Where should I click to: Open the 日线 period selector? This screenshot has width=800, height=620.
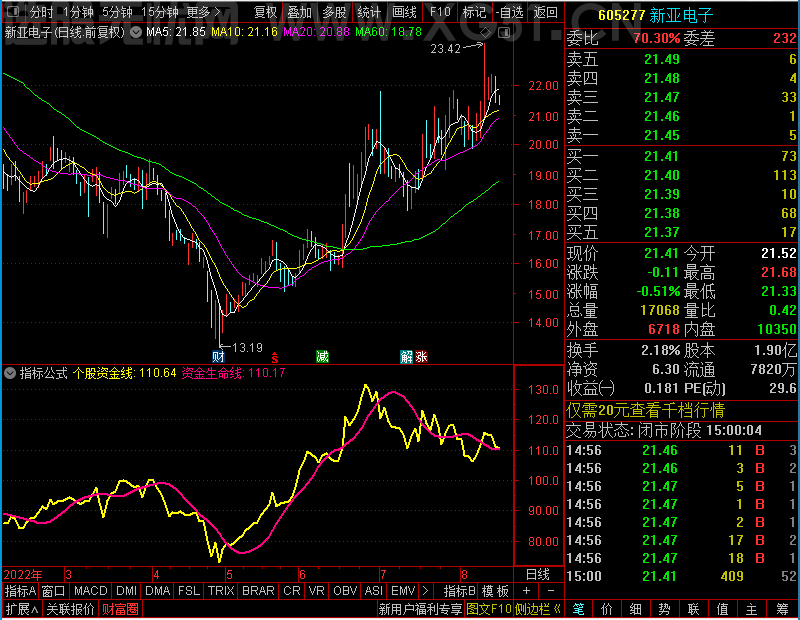coord(538,574)
